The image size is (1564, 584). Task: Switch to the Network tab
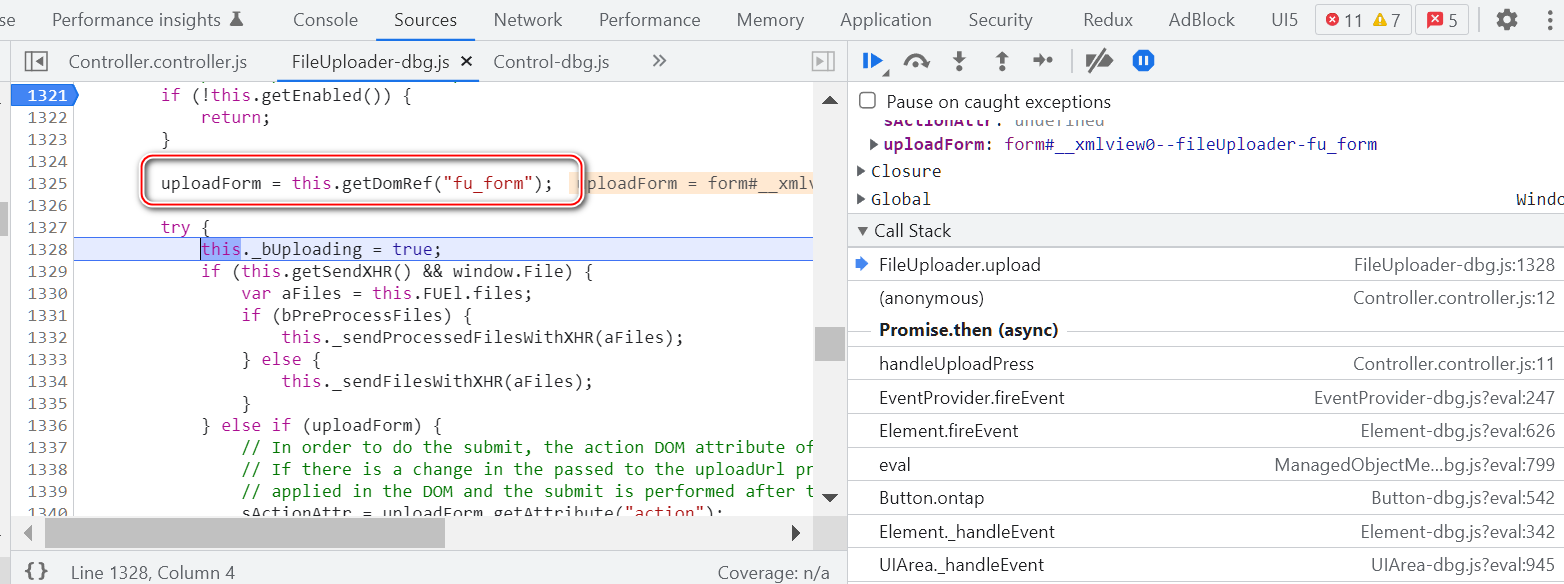tap(528, 20)
